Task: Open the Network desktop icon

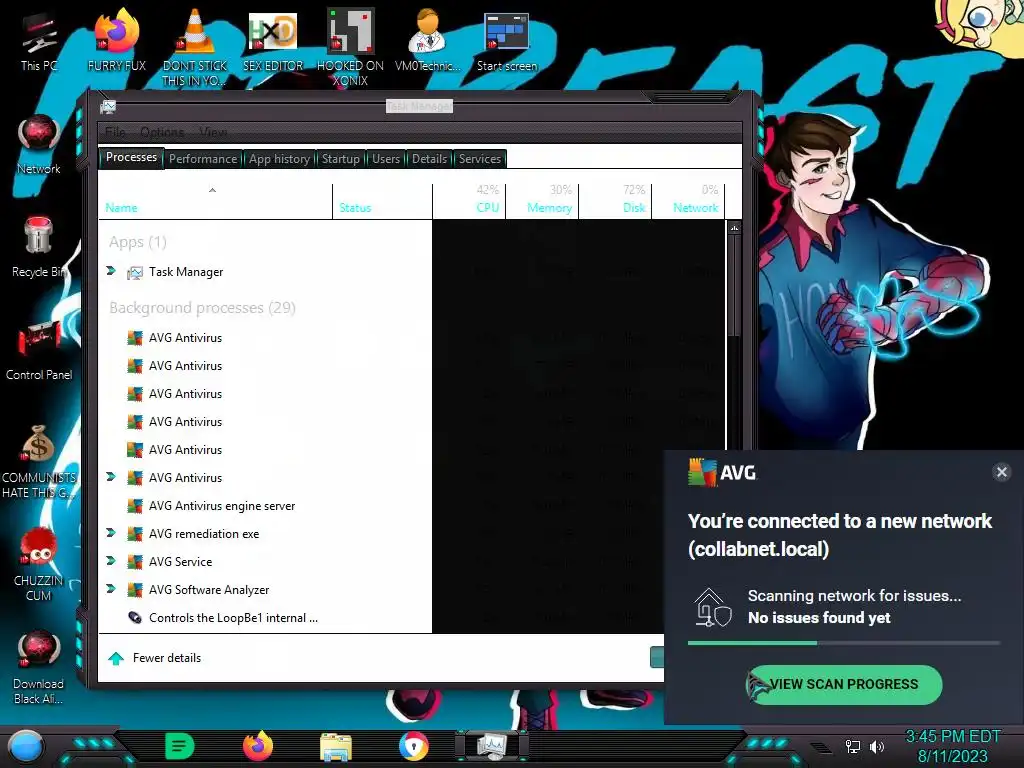Action: click(x=39, y=144)
